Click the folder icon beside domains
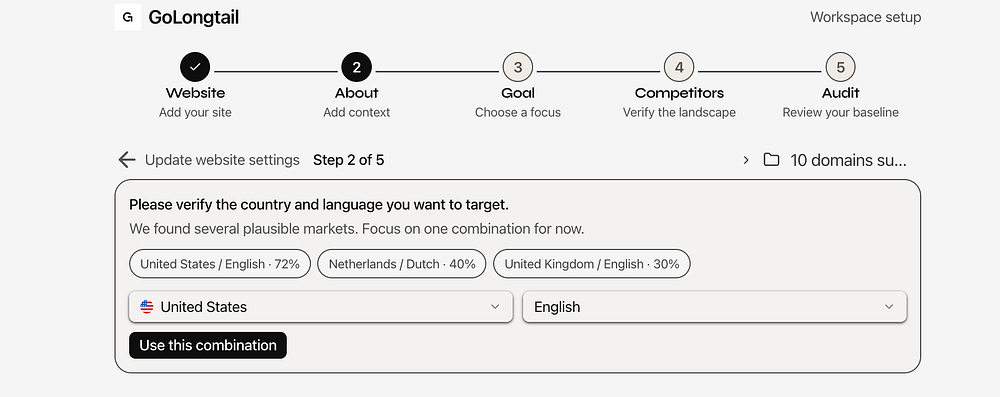 point(772,160)
